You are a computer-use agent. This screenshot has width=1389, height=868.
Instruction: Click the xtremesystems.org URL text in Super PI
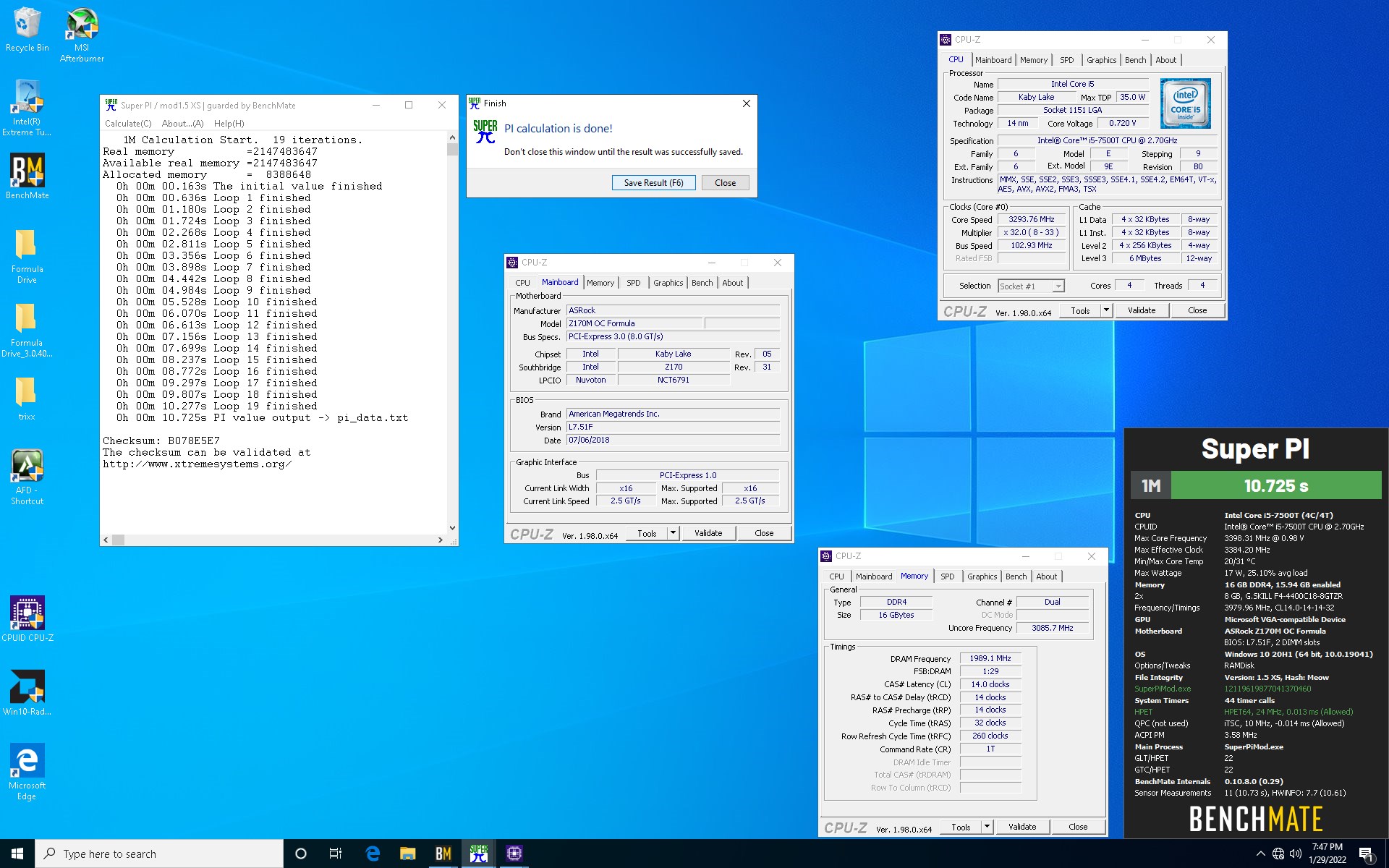(x=197, y=464)
